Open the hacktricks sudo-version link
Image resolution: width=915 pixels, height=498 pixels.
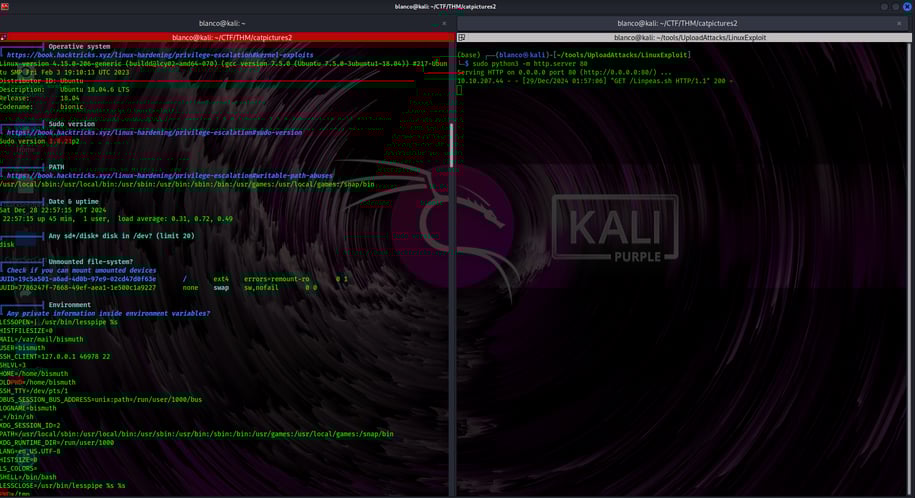tap(154, 133)
